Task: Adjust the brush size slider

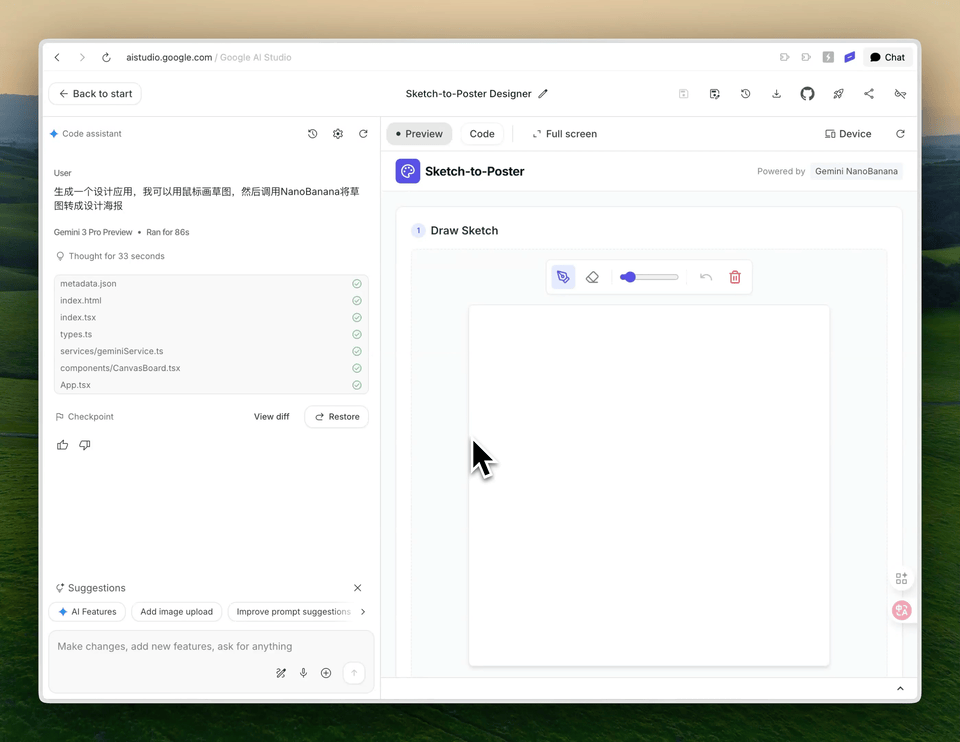Action: pos(649,277)
